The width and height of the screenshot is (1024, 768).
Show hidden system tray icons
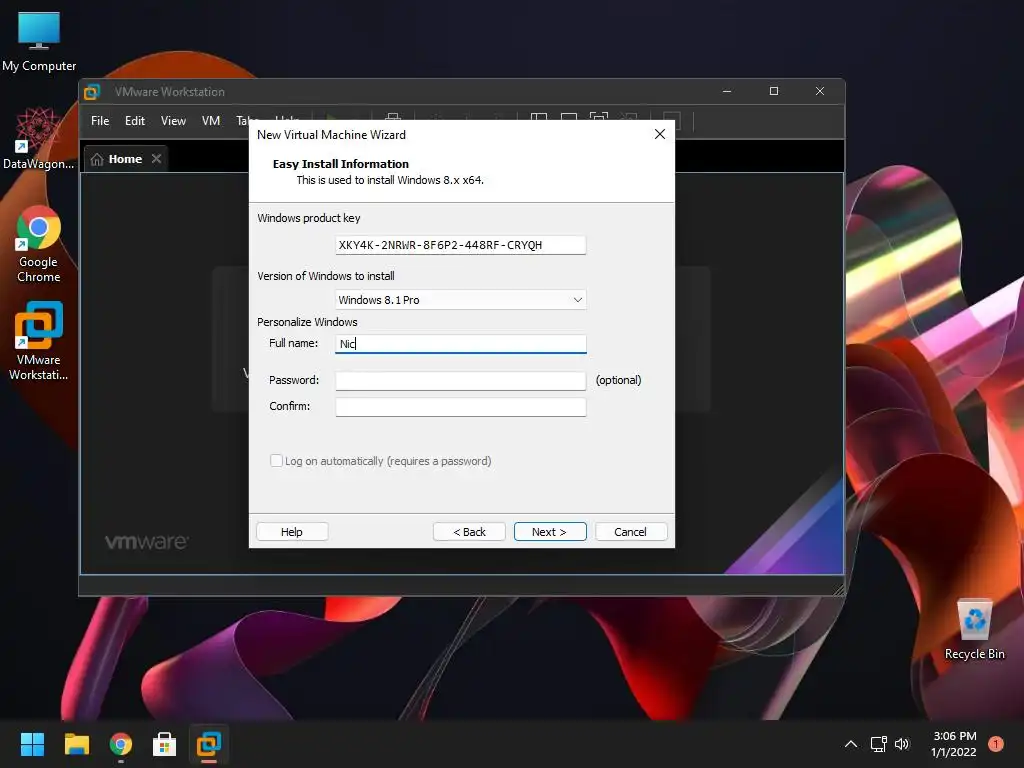coord(851,744)
